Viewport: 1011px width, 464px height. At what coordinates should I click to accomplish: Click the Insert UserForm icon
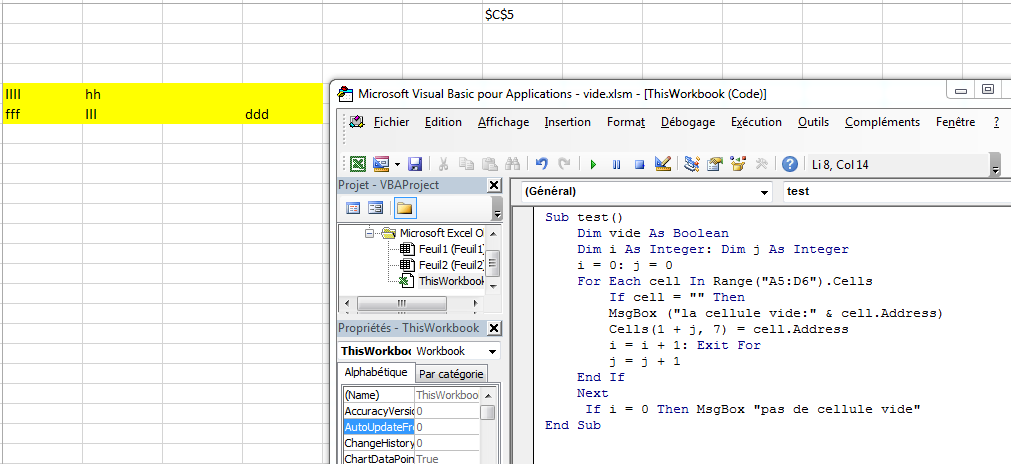pos(382,164)
